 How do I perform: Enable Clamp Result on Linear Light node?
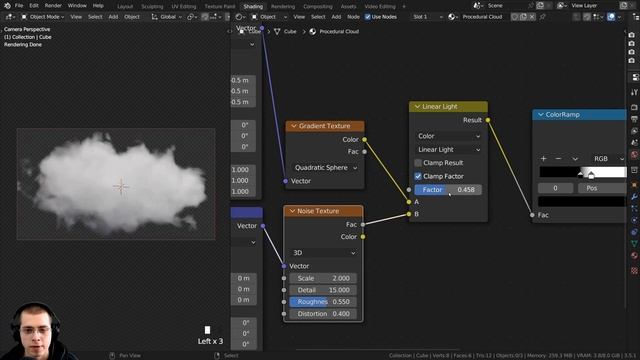tap(418, 162)
